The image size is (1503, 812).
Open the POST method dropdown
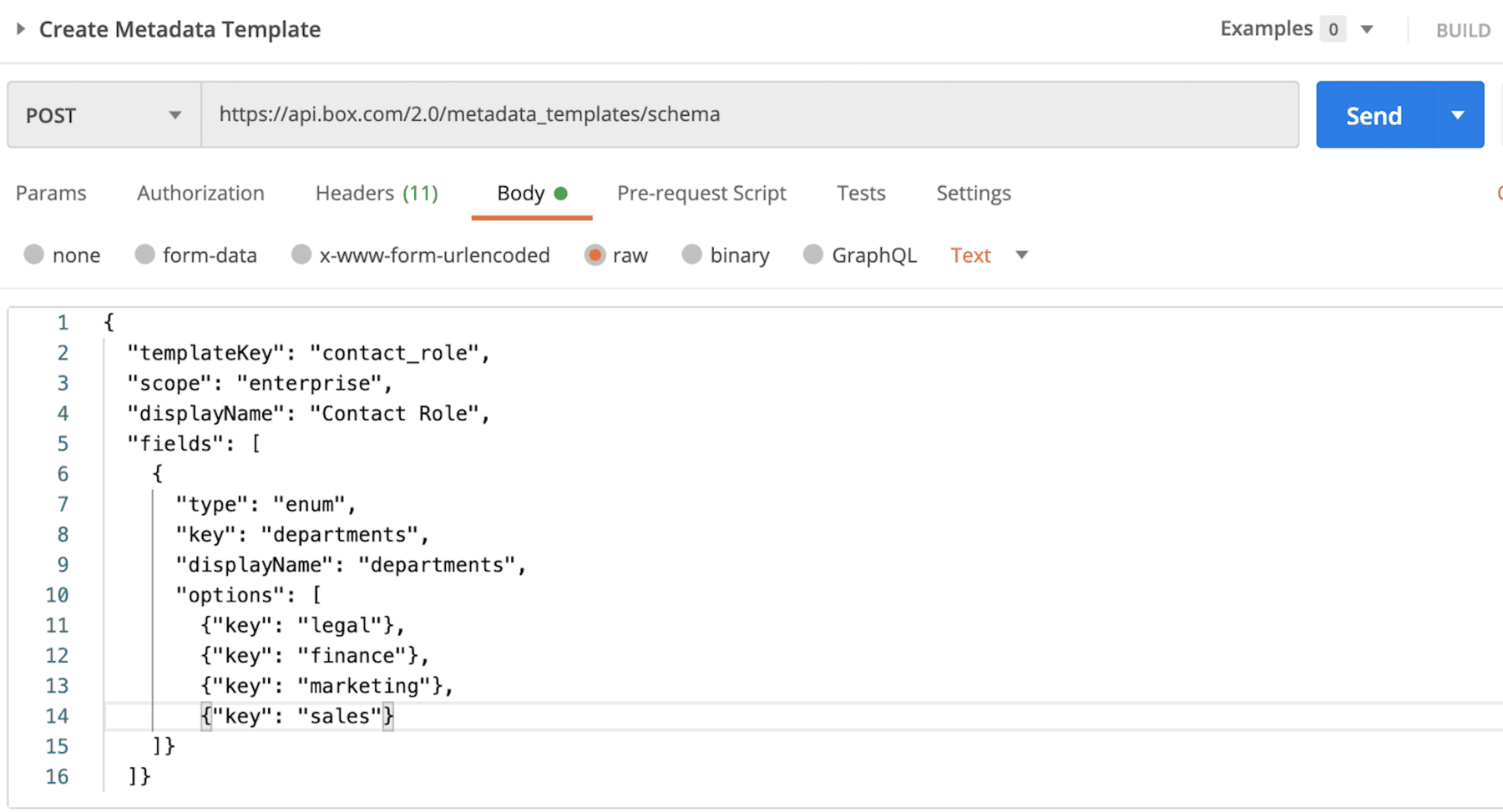click(x=104, y=115)
